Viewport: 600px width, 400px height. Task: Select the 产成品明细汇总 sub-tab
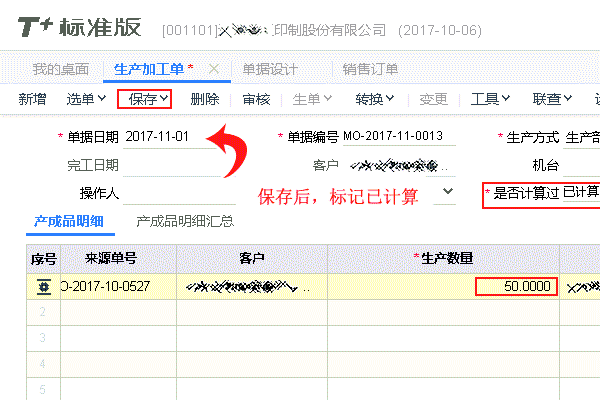tap(185, 220)
